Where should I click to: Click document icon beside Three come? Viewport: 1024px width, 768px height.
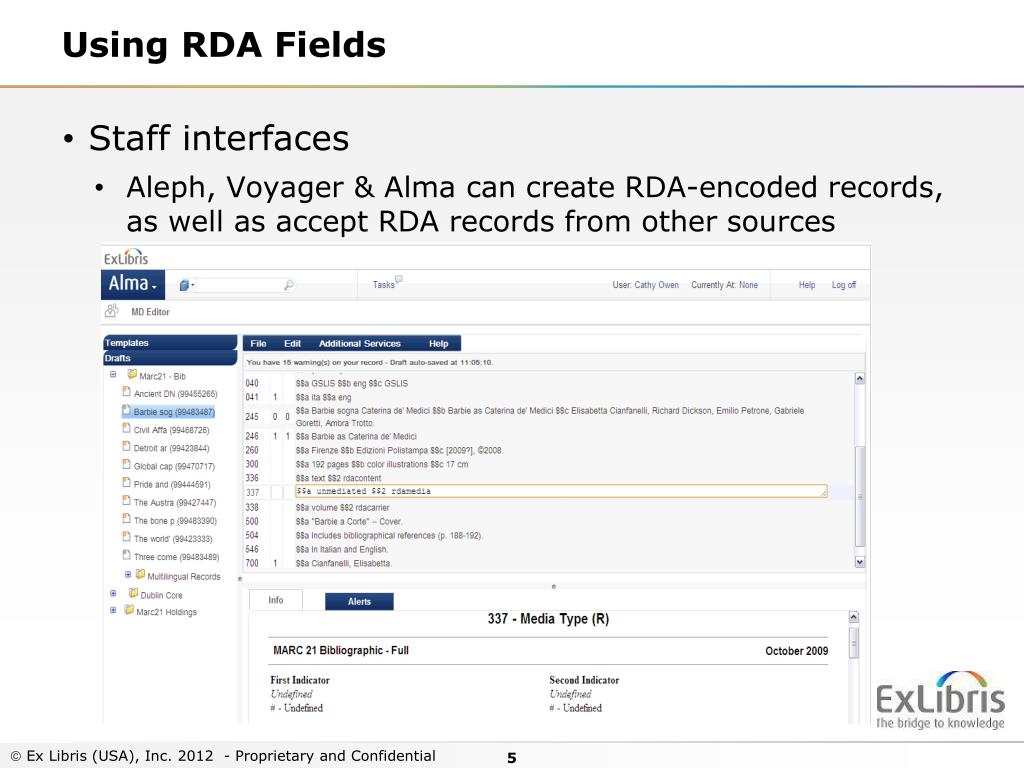pyautogui.click(x=127, y=556)
